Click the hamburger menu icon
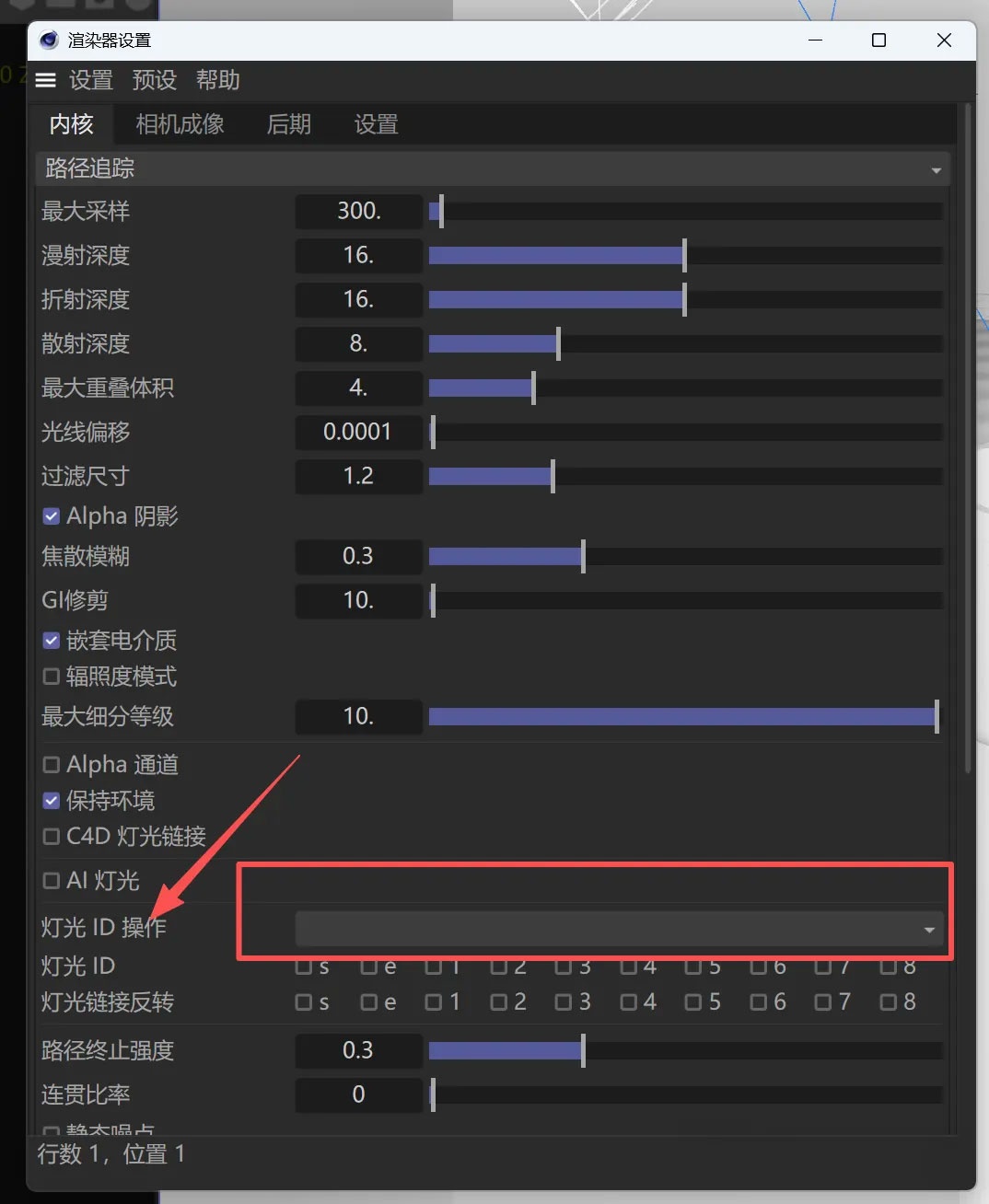989x1204 pixels. [46, 81]
